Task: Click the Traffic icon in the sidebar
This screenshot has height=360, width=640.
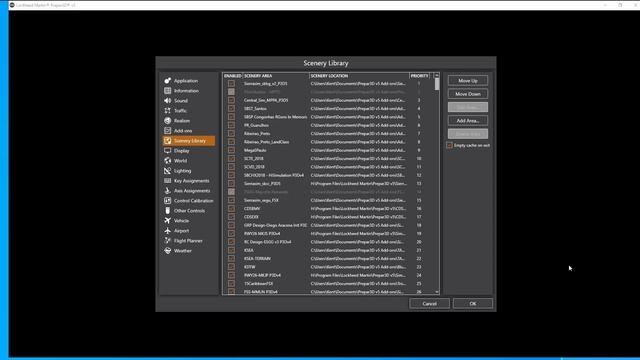Action: coord(167,111)
